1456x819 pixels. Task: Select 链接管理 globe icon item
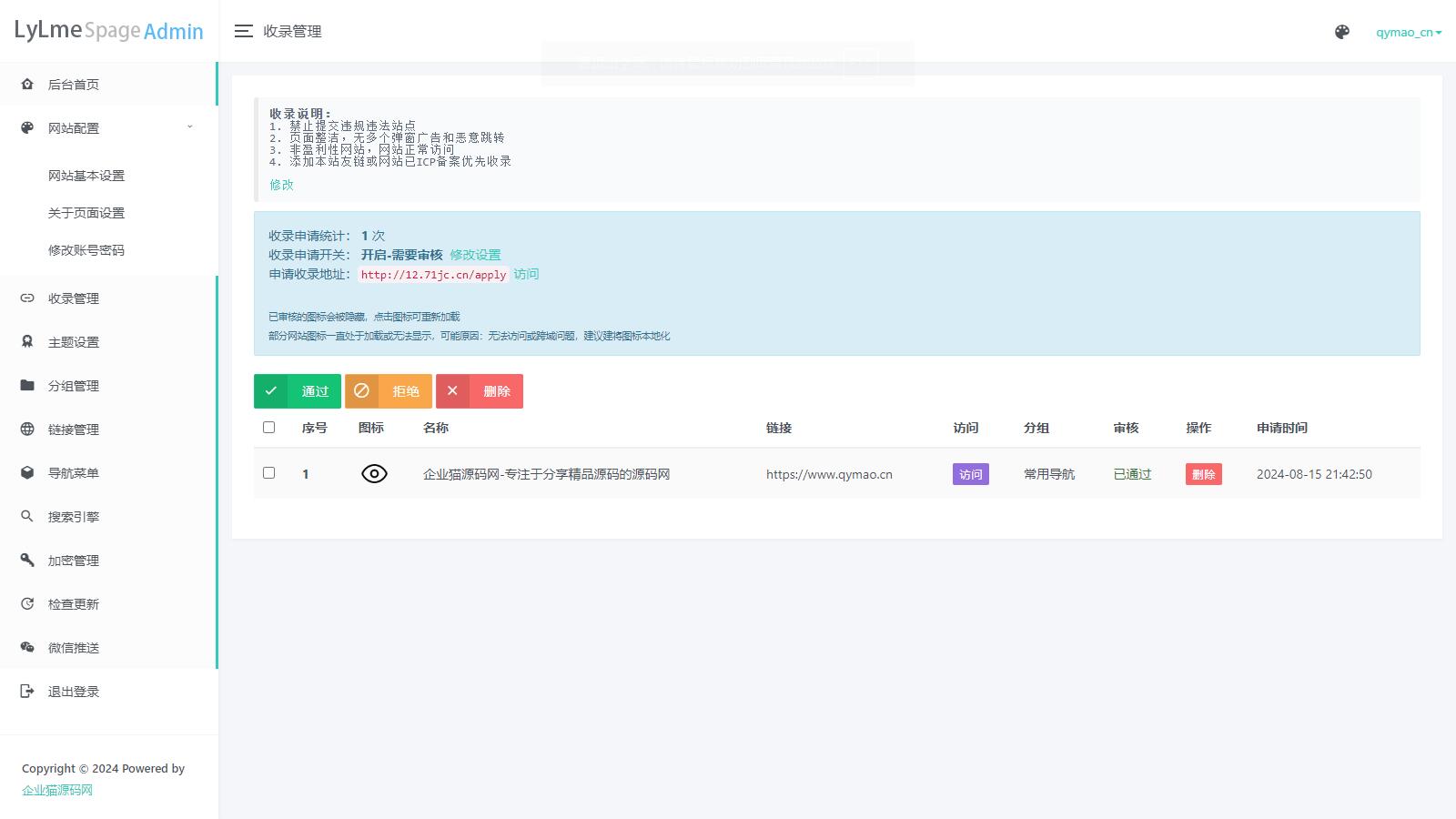[74, 430]
